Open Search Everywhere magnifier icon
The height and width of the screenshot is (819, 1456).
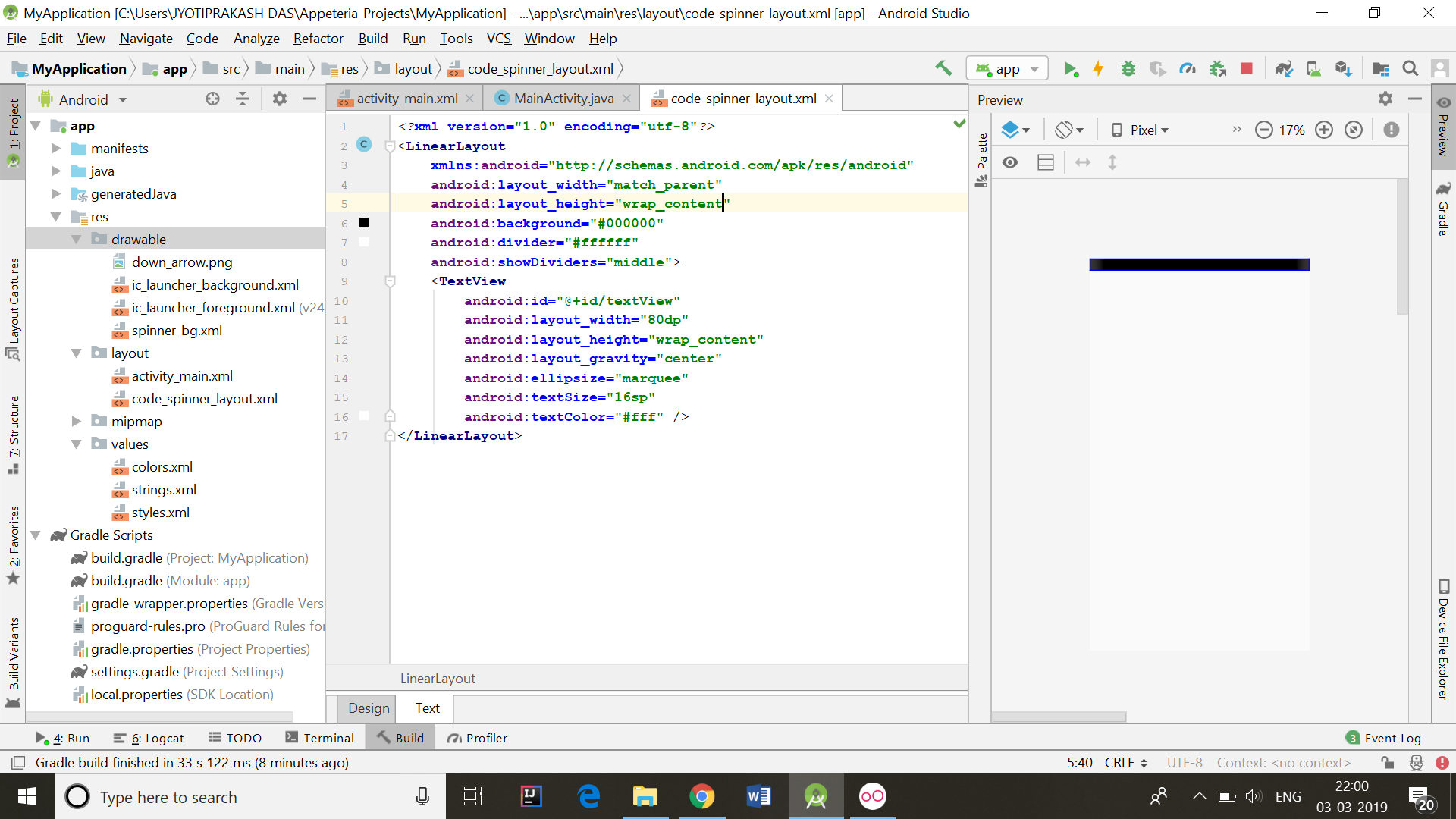1410,69
